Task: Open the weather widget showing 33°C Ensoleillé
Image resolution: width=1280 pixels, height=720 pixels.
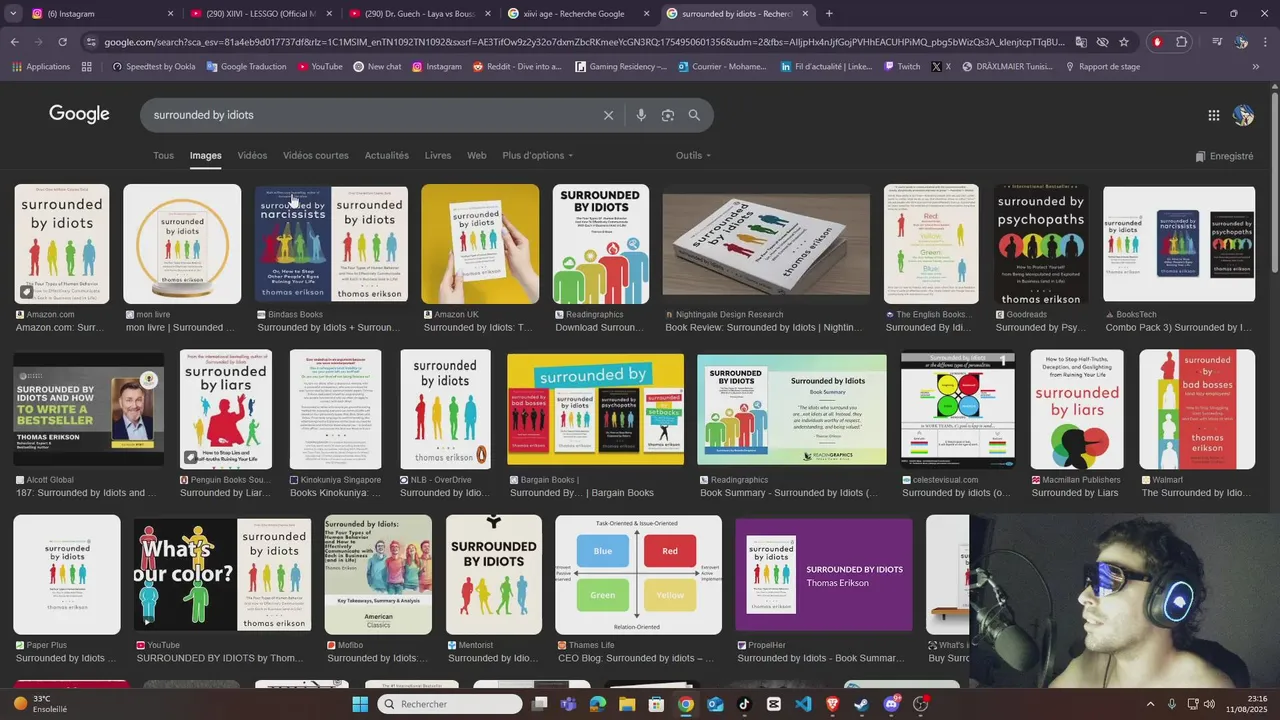Action: (x=40, y=704)
